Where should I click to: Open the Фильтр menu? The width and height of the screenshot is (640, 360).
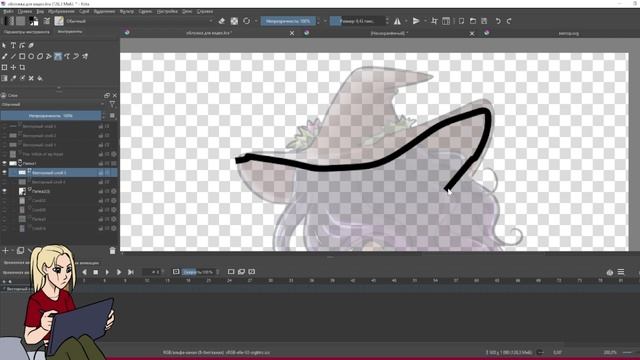click(x=127, y=11)
